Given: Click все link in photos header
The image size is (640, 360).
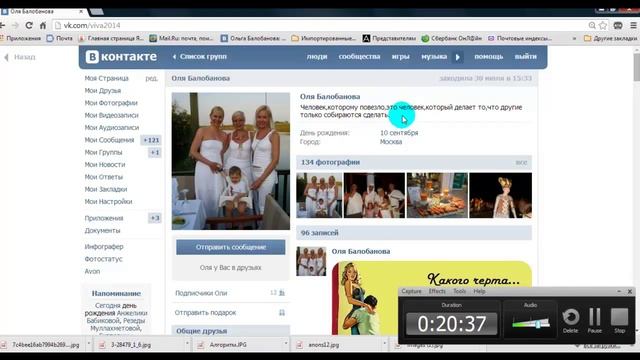Looking at the screenshot, I should (x=521, y=162).
